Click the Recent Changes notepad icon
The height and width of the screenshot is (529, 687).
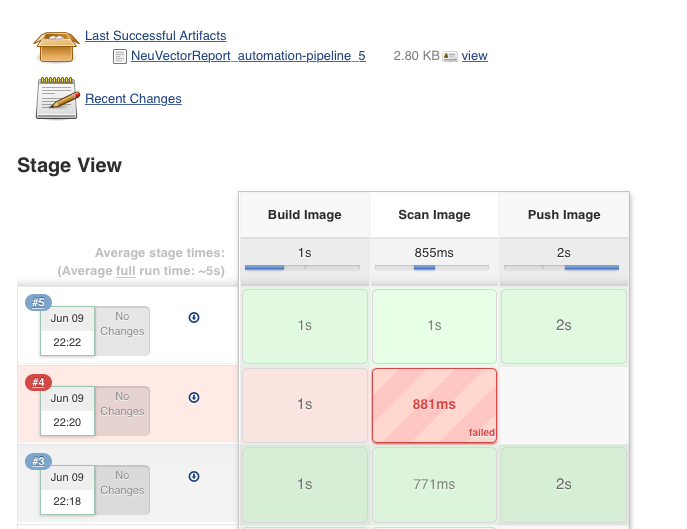click(56, 98)
